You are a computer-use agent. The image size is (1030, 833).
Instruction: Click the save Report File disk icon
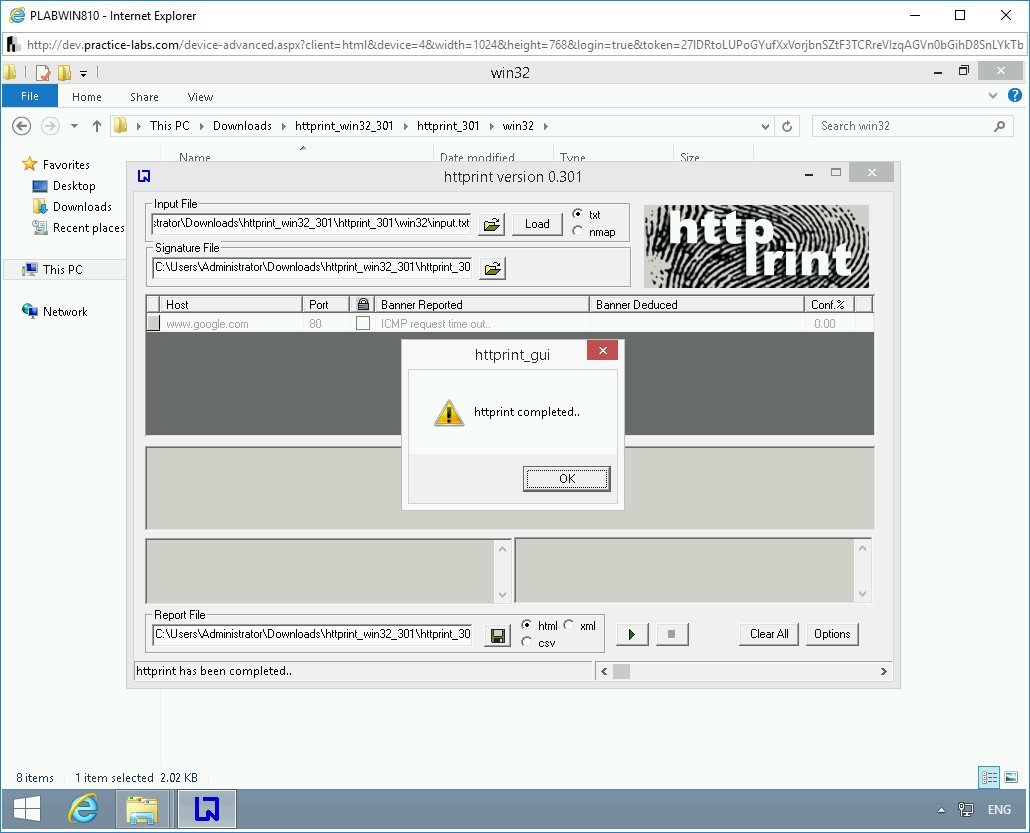click(497, 635)
